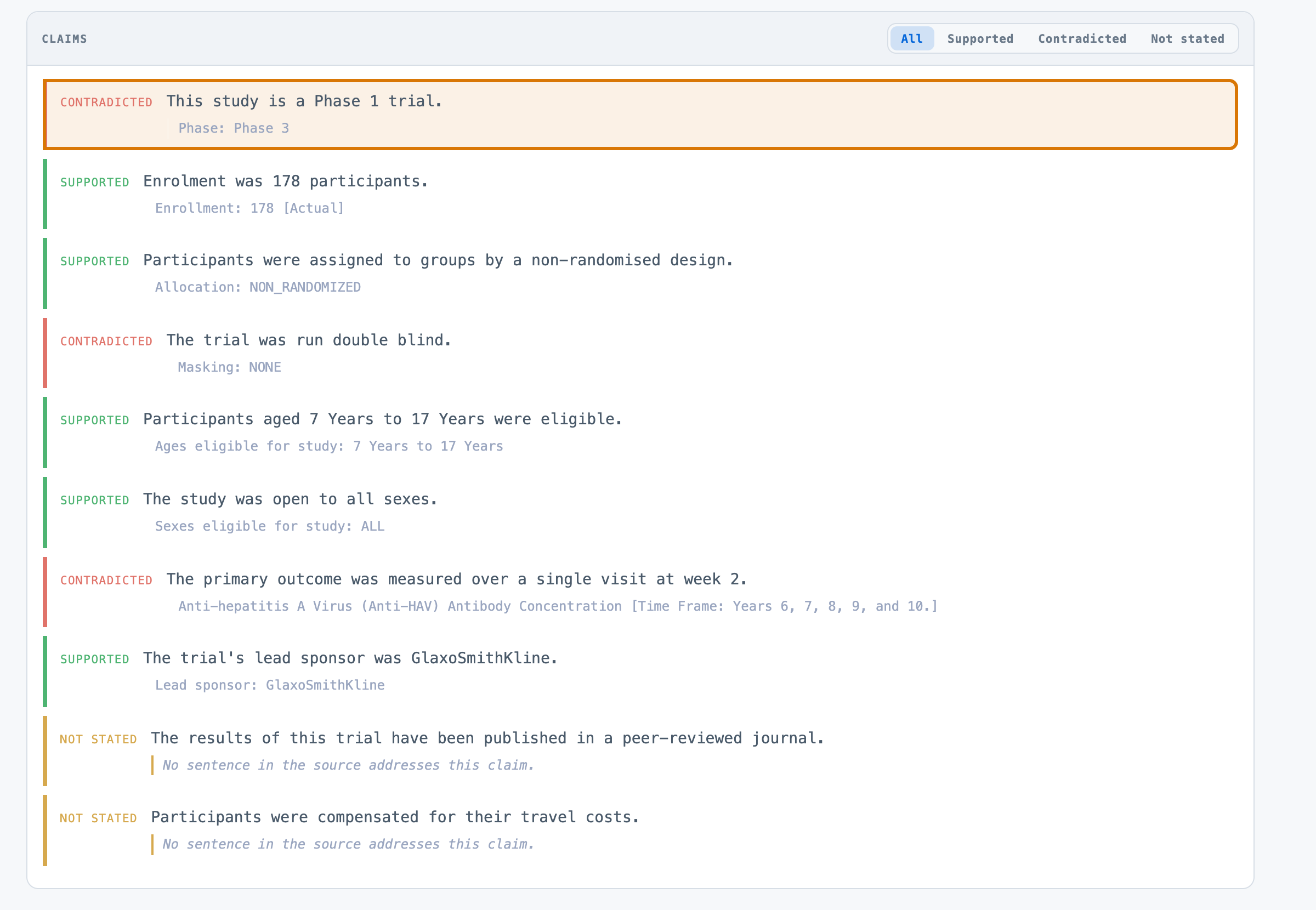Filter claims by Not stated

[1187, 39]
